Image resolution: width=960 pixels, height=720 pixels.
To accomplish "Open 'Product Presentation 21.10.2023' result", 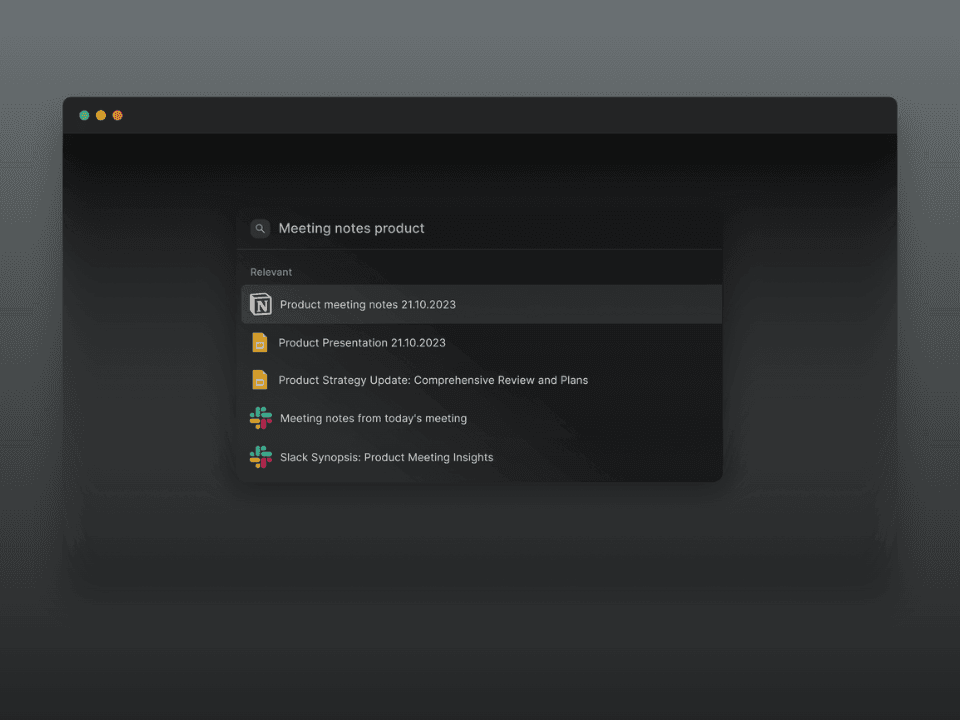I will coord(362,342).
